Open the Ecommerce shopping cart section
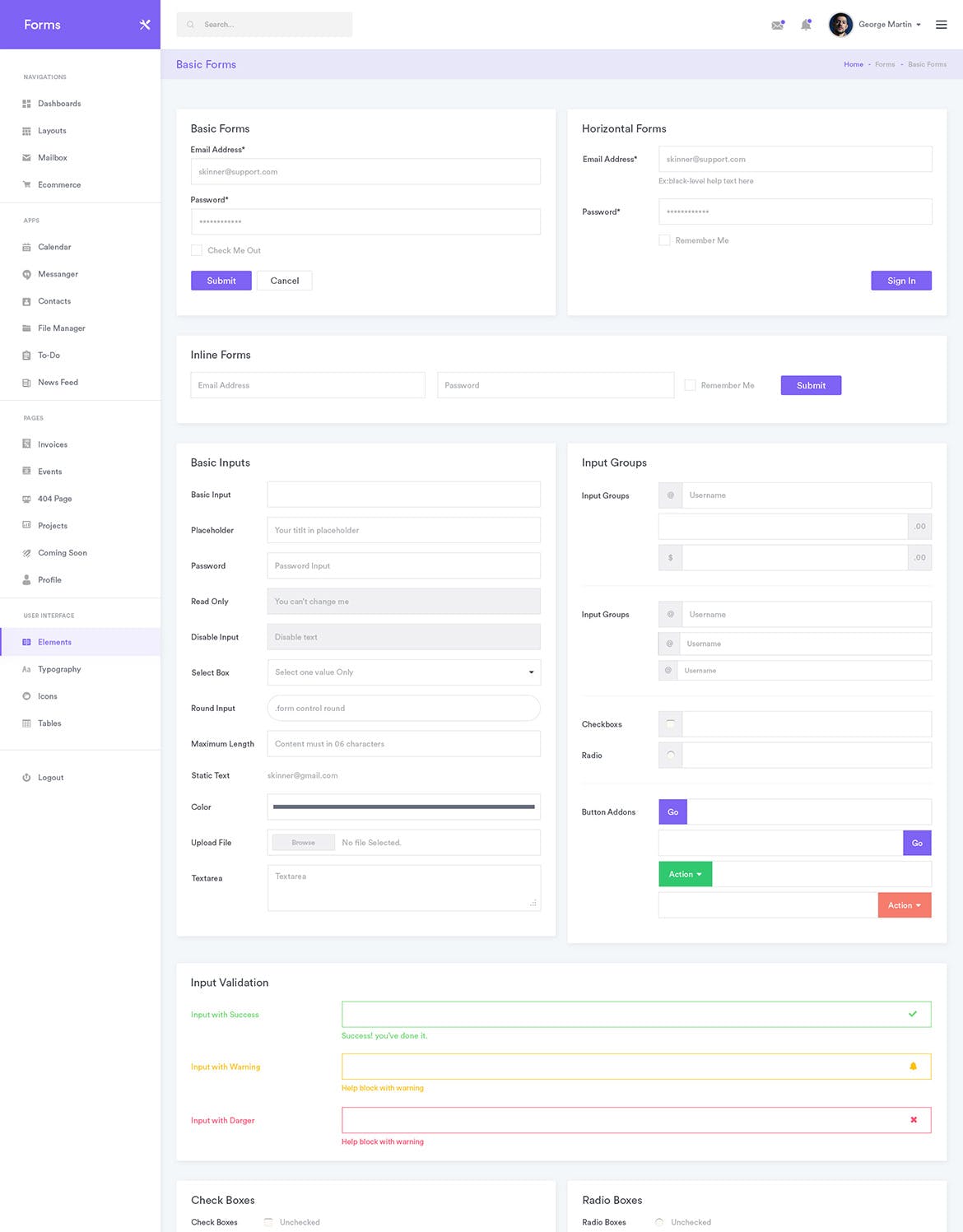This screenshot has width=963, height=1232. click(59, 184)
